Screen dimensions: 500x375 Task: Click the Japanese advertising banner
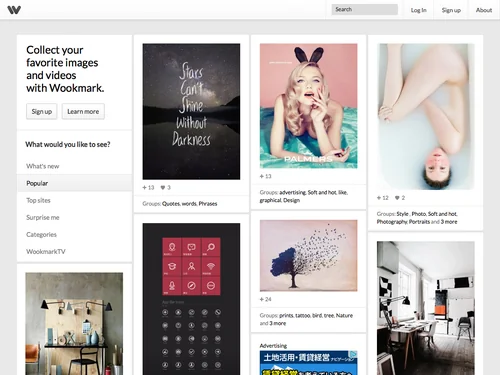pos(308,363)
